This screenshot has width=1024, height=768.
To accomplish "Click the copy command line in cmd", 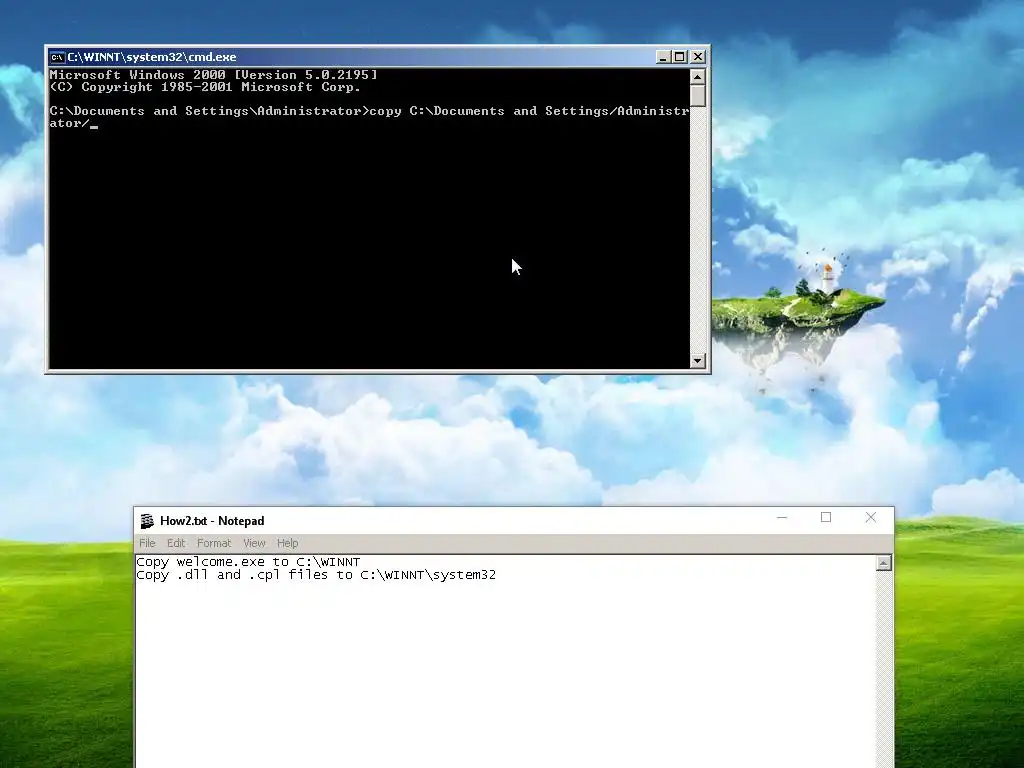I will (x=369, y=117).
